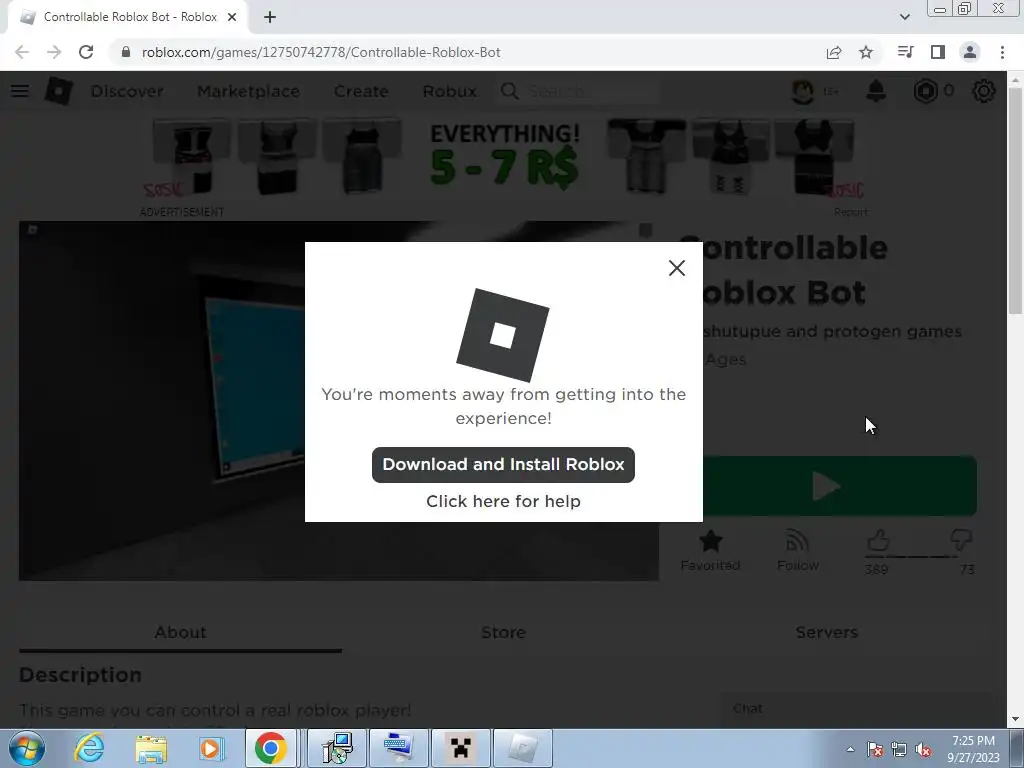
Task: Open Roblox hamburger navigation menu
Action: [20, 91]
